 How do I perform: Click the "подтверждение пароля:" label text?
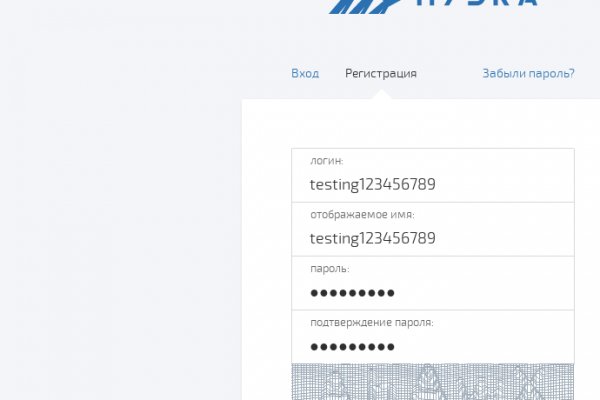[371, 322]
